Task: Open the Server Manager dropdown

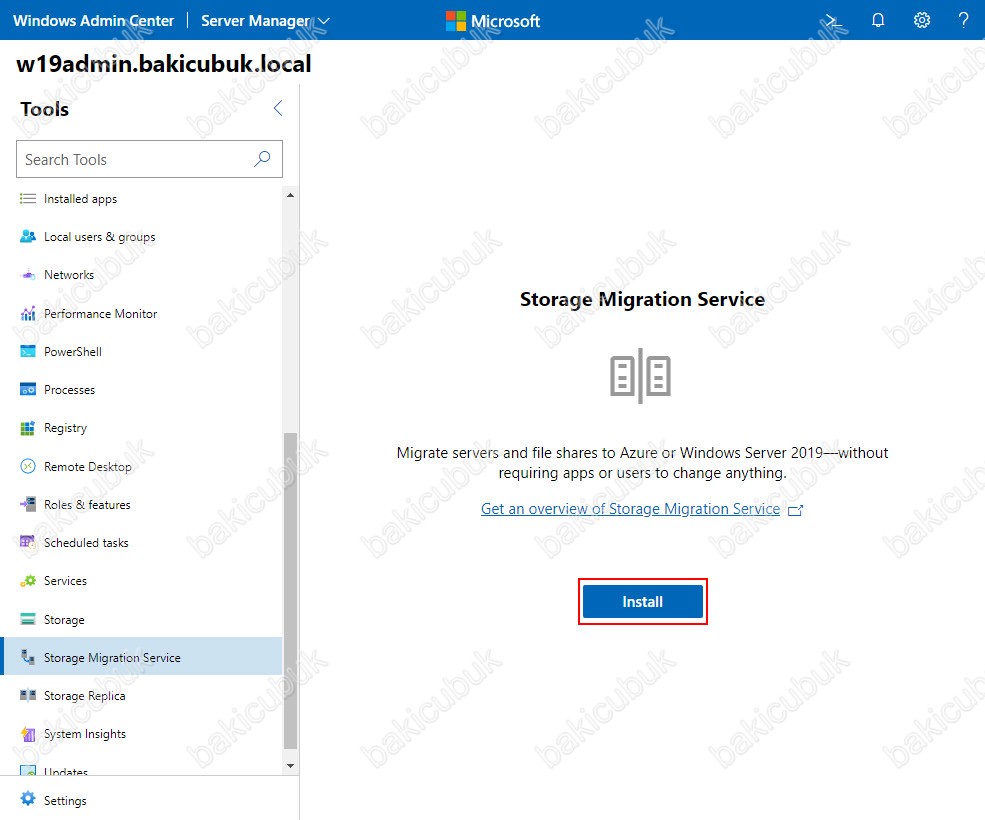Action: point(265,21)
